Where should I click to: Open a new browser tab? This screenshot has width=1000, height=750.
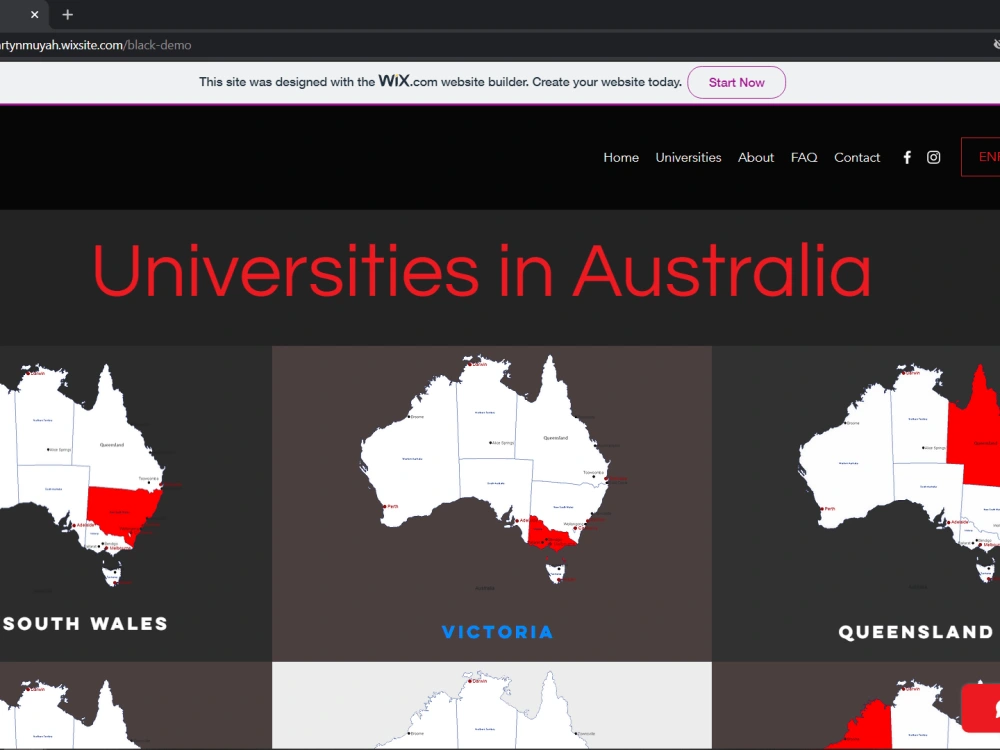coord(68,15)
